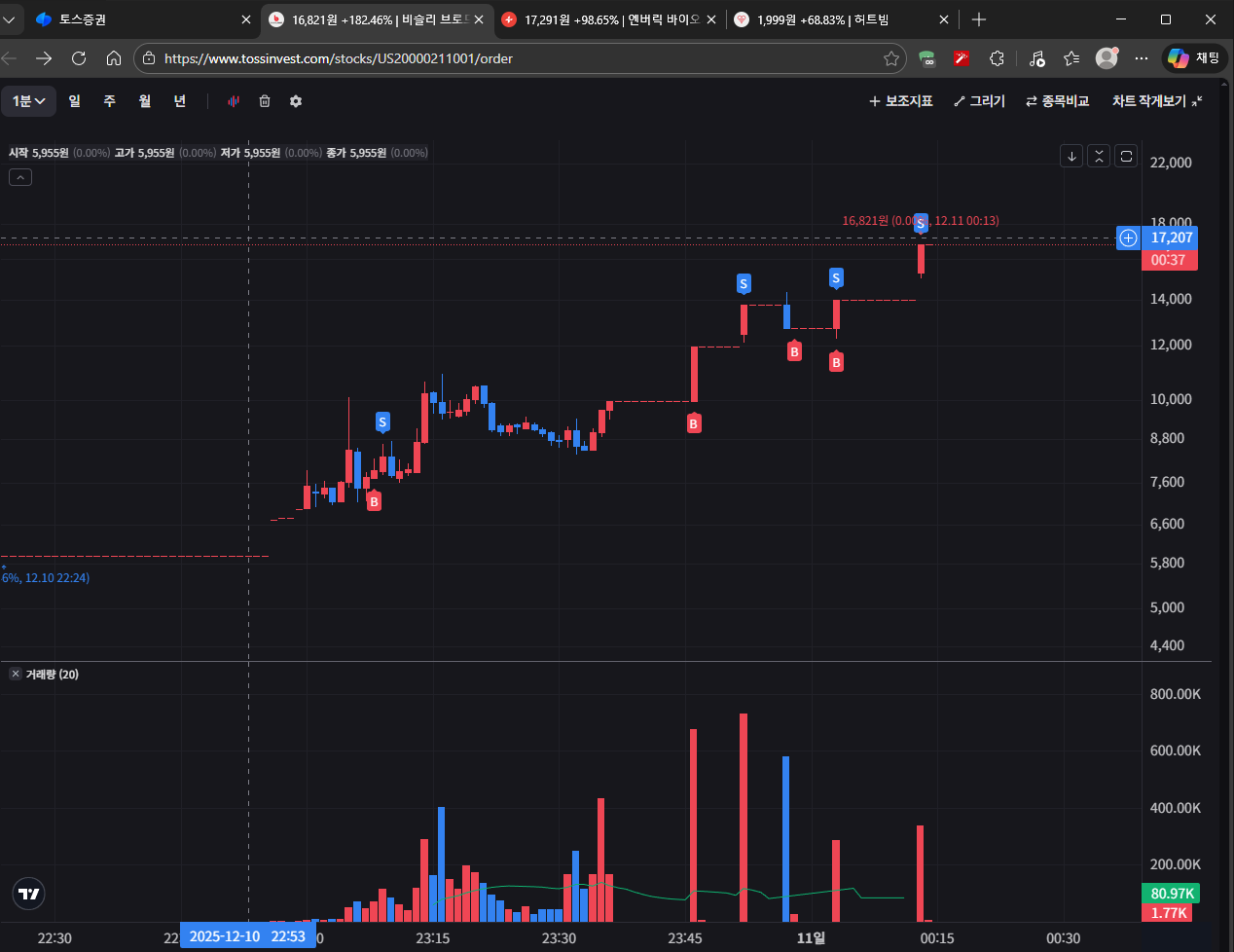The height and width of the screenshot is (952, 1234).
Task: Favorite this page with star icon
Action: pos(890,58)
